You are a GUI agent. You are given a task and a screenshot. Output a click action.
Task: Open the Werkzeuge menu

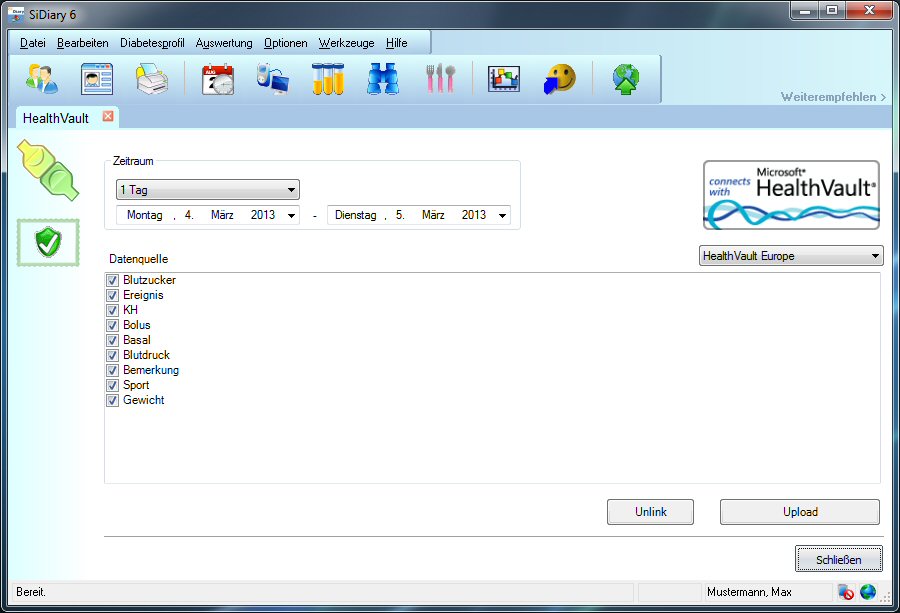pyautogui.click(x=346, y=43)
